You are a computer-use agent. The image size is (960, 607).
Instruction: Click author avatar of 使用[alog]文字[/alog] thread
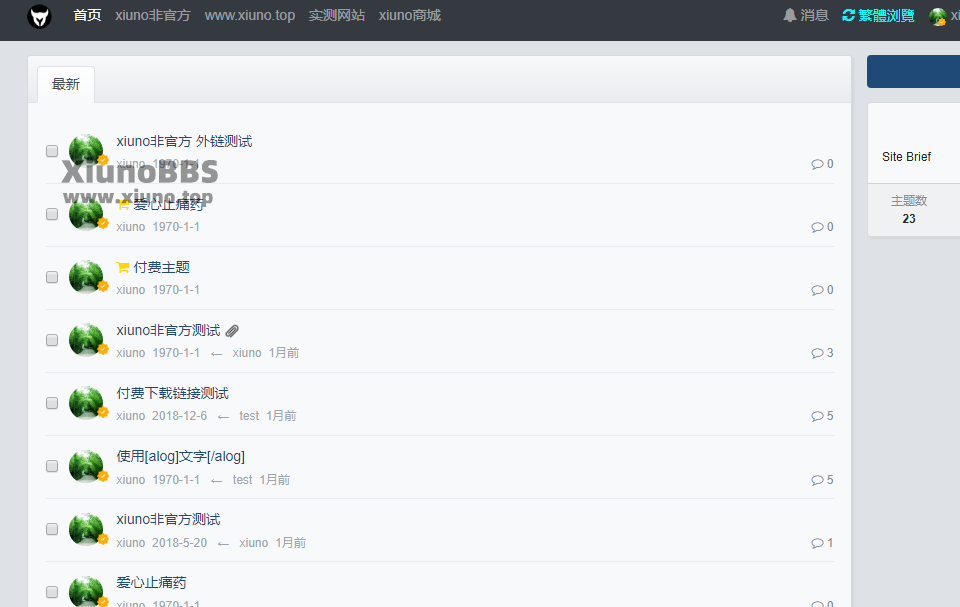tap(86, 466)
